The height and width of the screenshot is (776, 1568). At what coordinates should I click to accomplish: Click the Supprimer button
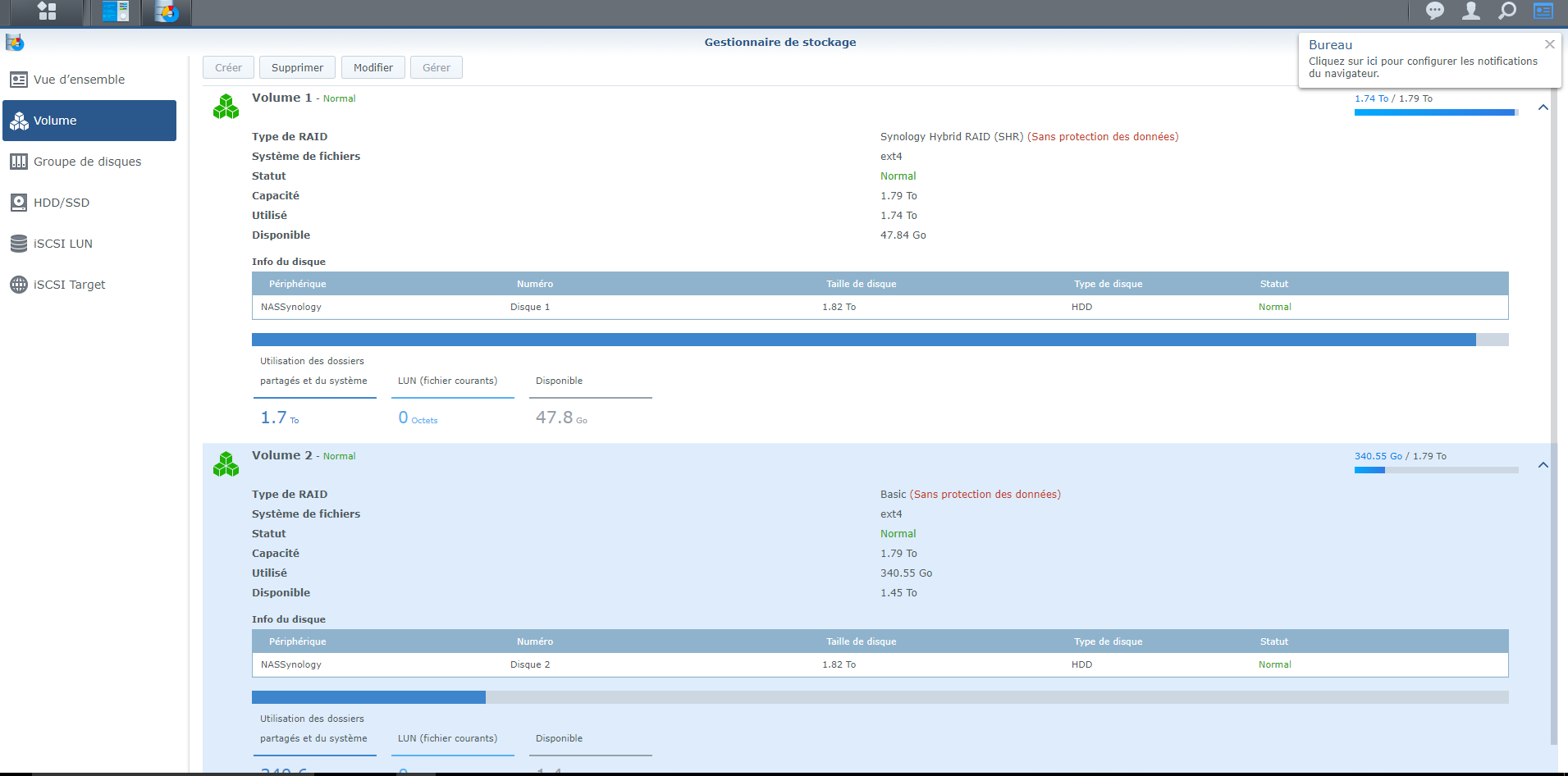tap(297, 67)
